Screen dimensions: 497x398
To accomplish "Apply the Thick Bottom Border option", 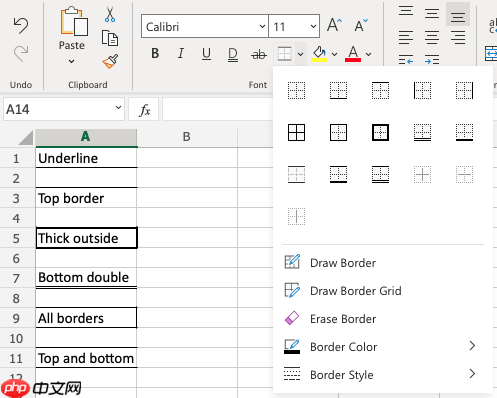I will click(x=464, y=132).
